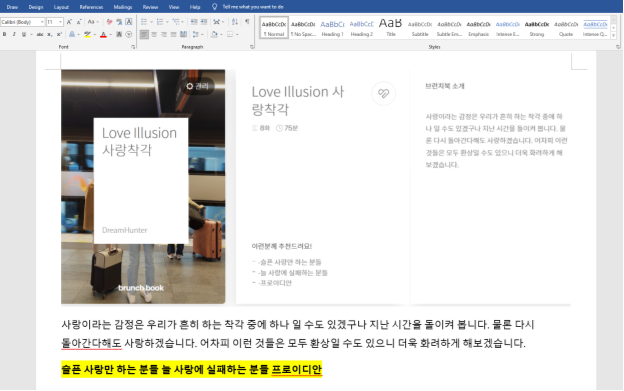This screenshot has width=624, height=391.
Task: Expand font color dropdown arrow
Action: coord(111,35)
